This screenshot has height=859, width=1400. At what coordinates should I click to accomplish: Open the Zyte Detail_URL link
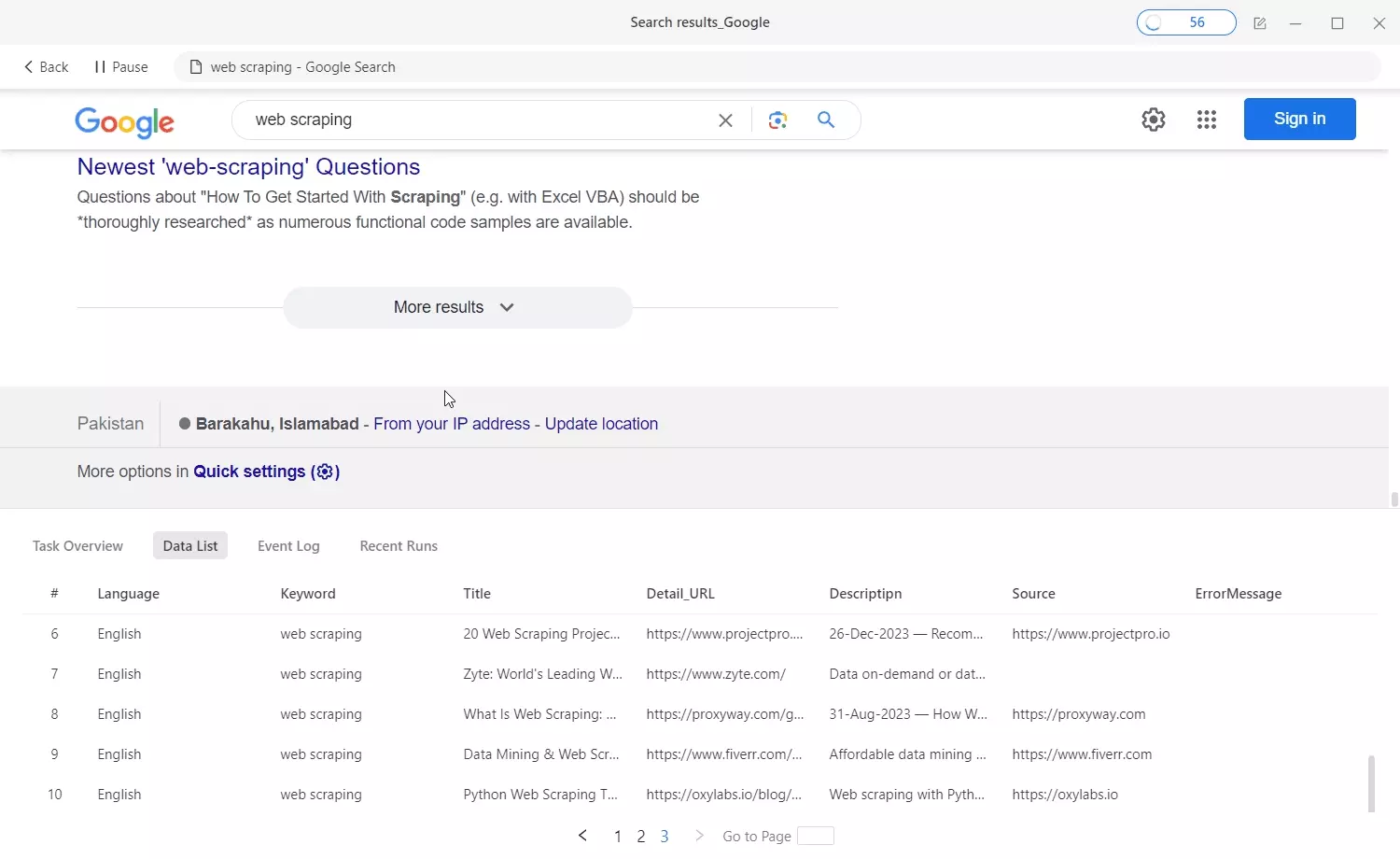715,673
